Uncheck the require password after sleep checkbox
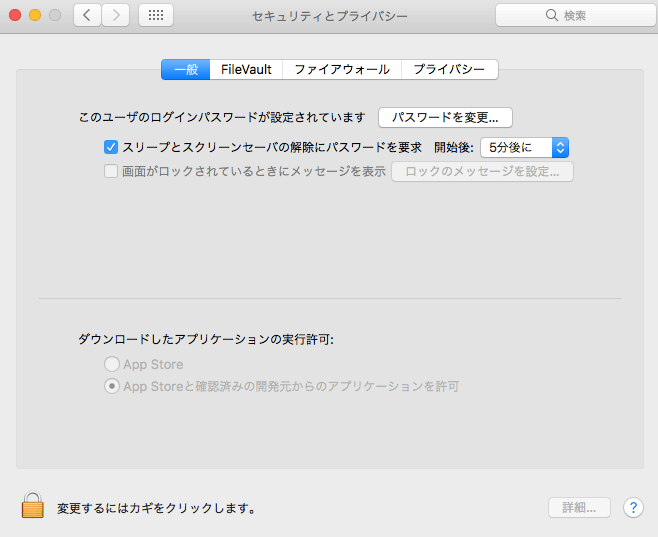The height and width of the screenshot is (537, 658). [111, 147]
